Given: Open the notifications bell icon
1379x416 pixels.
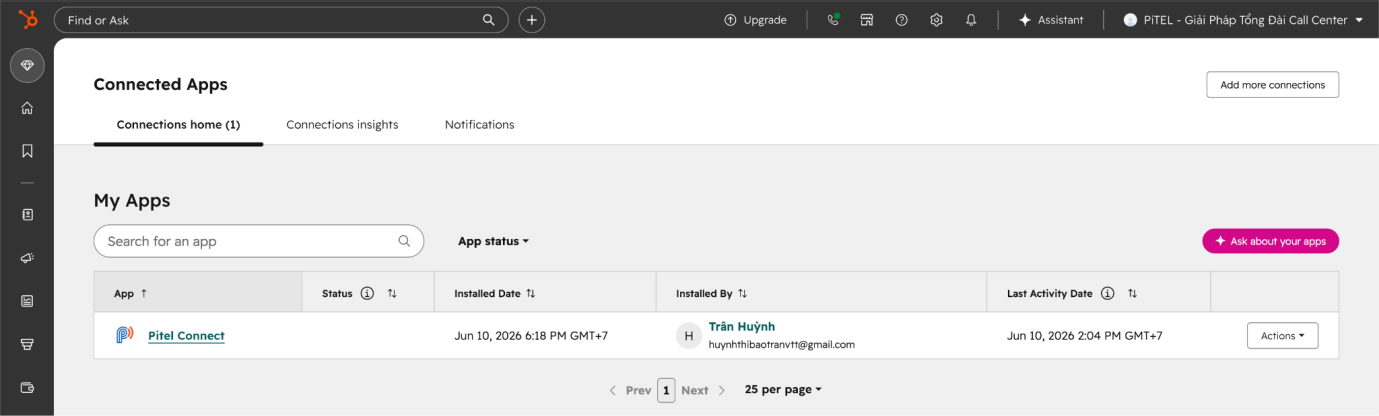Looking at the screenshot, I should pyautogui.click(x=971, y=19).
